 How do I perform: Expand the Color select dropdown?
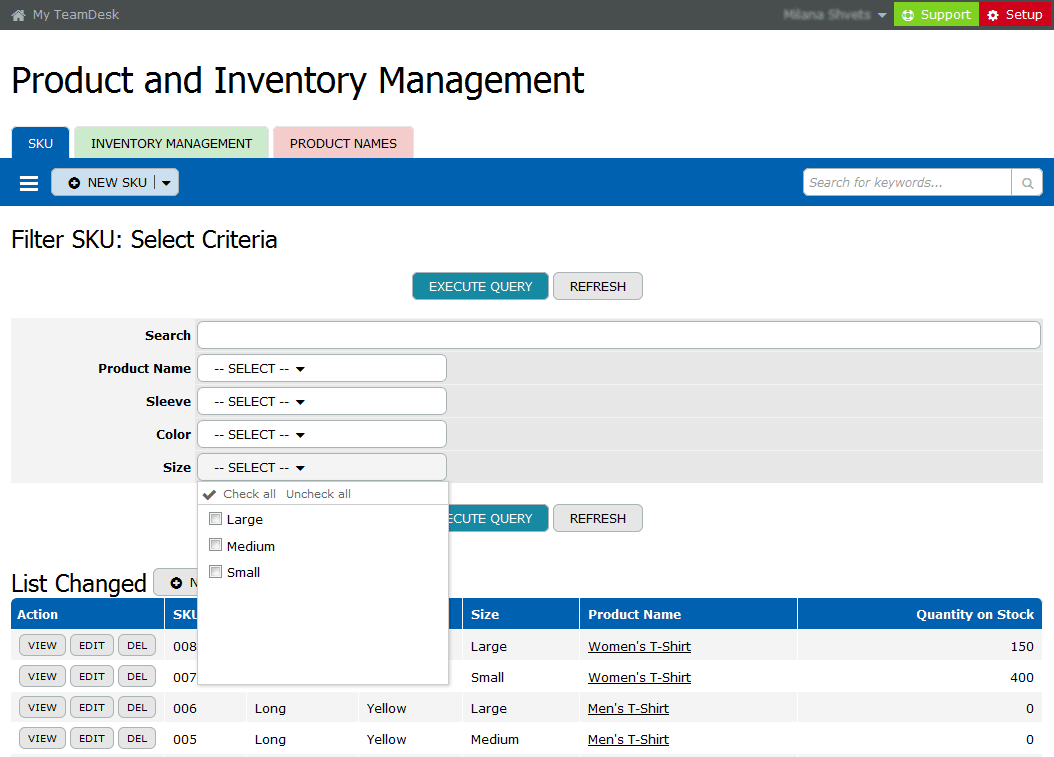point(321,434)
